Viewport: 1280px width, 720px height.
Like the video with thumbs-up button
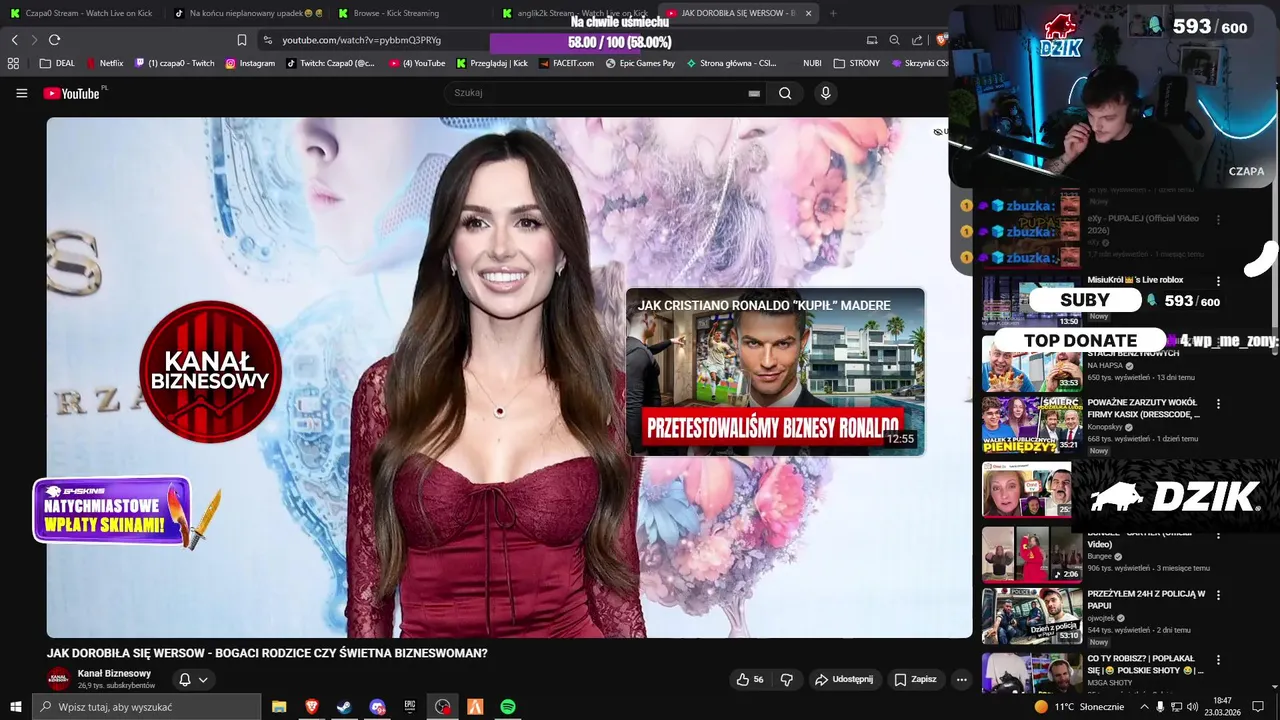(x=749, y=679)
